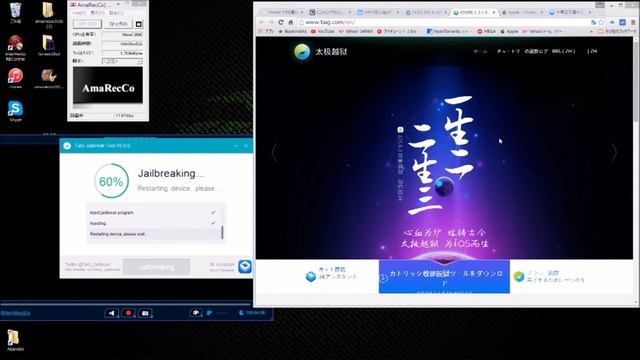Select 'Restarting device, please wait' log row
640x360 pixels.
(153, 234)
